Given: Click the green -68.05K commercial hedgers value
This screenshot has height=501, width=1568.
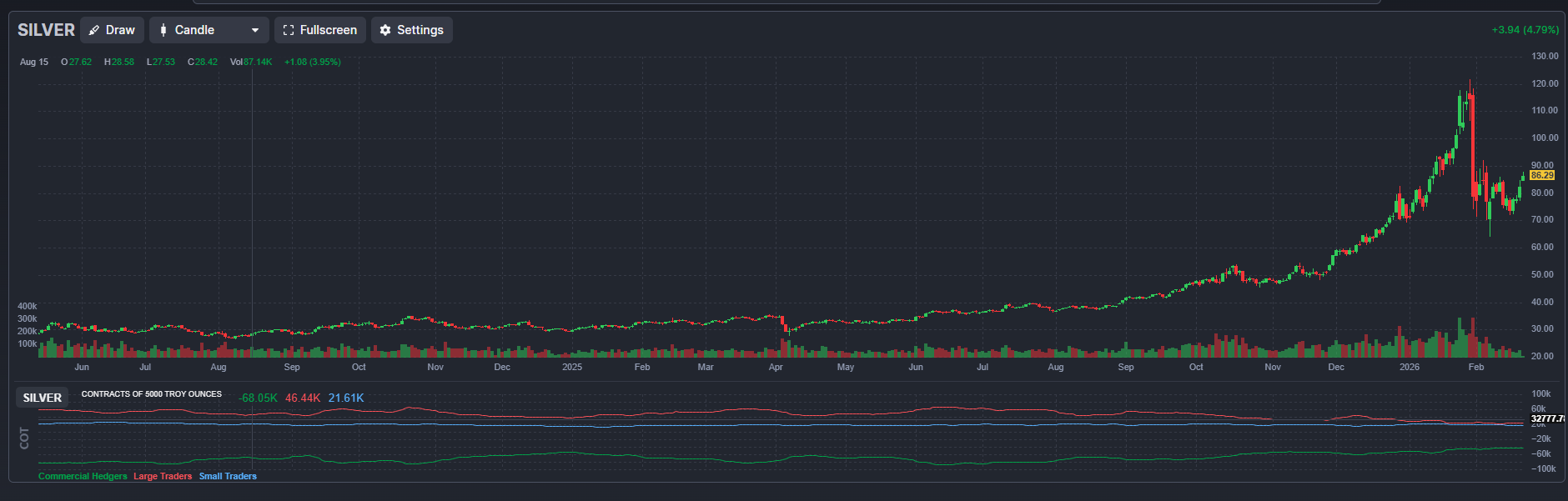Looking at the screenshot, I should tap(258, 398).
